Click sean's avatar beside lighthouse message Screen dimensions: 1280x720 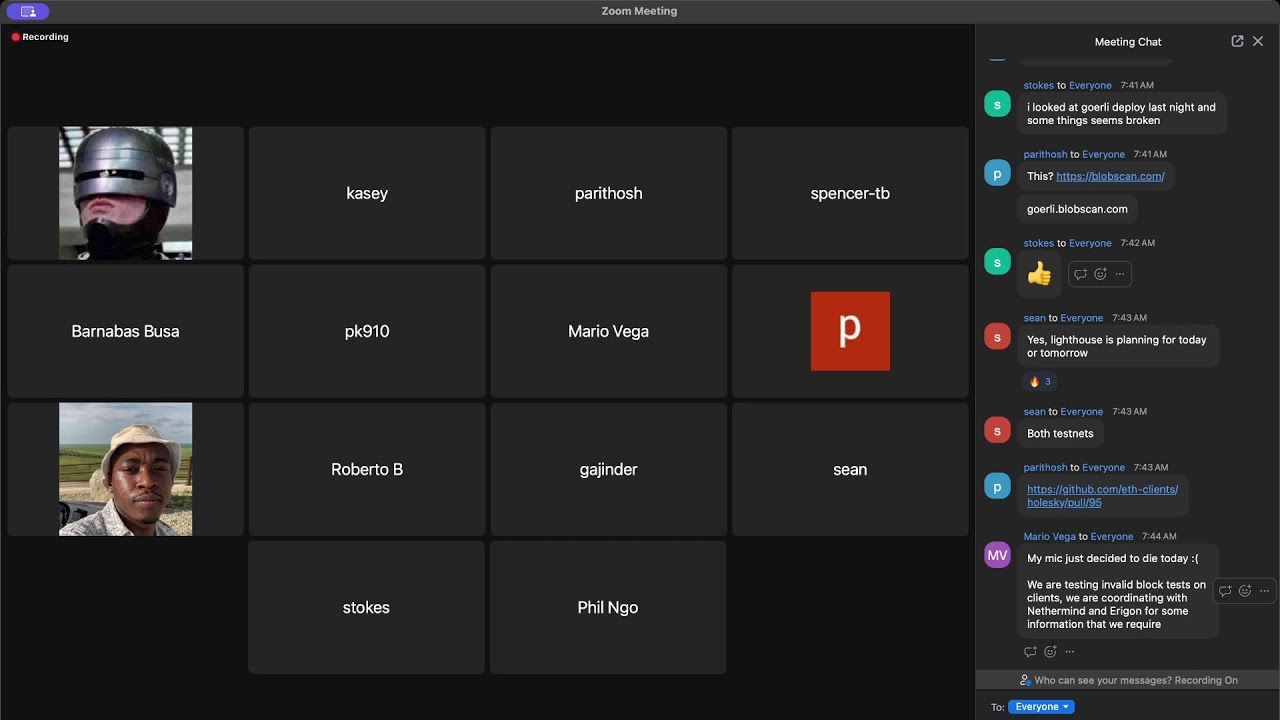[x=997, y=336]
